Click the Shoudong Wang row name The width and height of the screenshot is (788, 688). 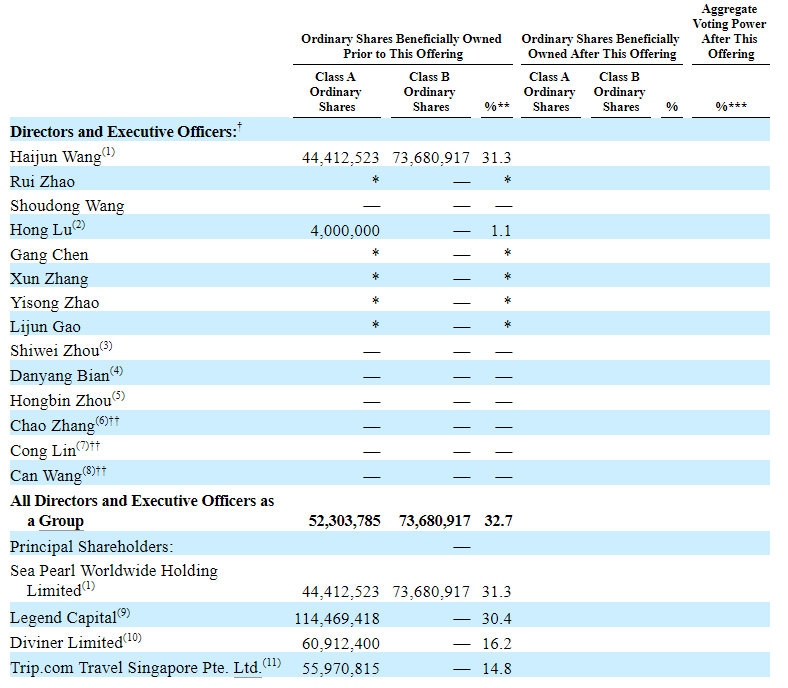(67, 206)
